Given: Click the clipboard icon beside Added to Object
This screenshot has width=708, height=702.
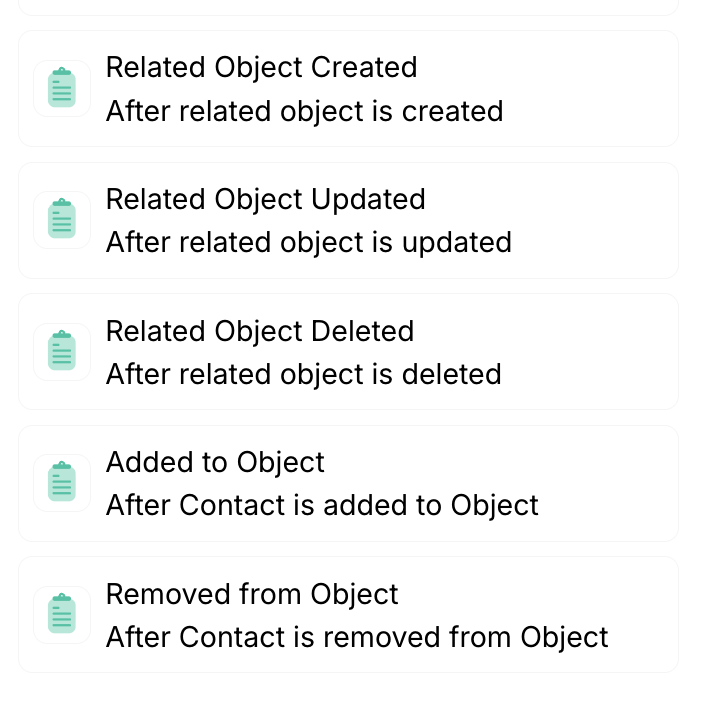Looking at the screenshot, I should click(62, 483).
